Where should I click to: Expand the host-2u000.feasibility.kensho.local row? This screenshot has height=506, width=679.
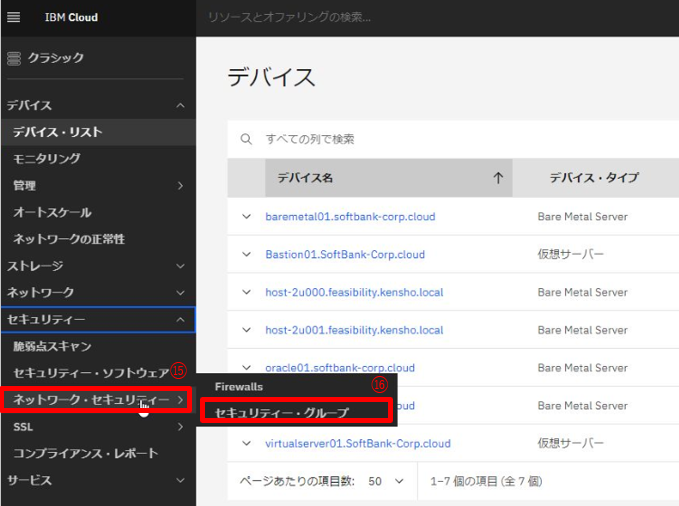point(246,292)
